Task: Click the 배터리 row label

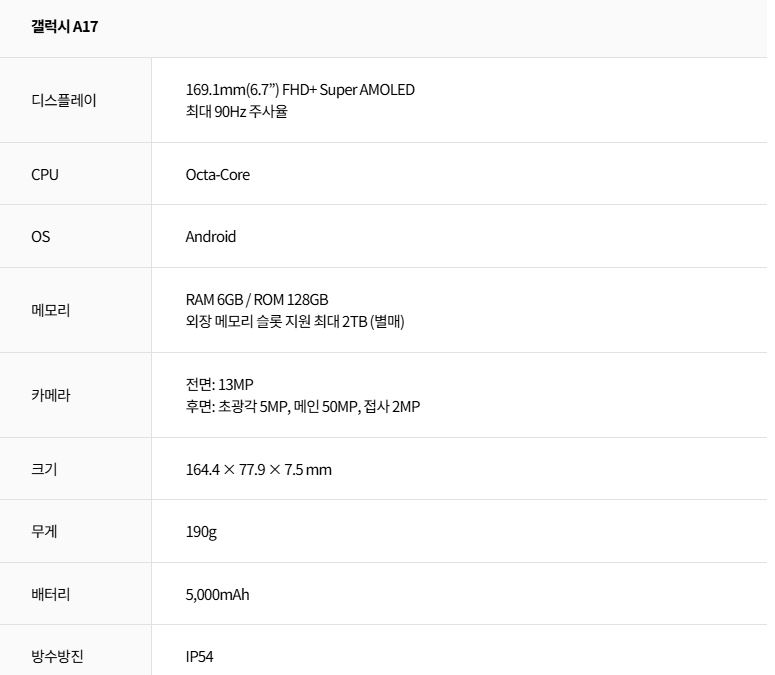Action: click(x=51, y=594)
